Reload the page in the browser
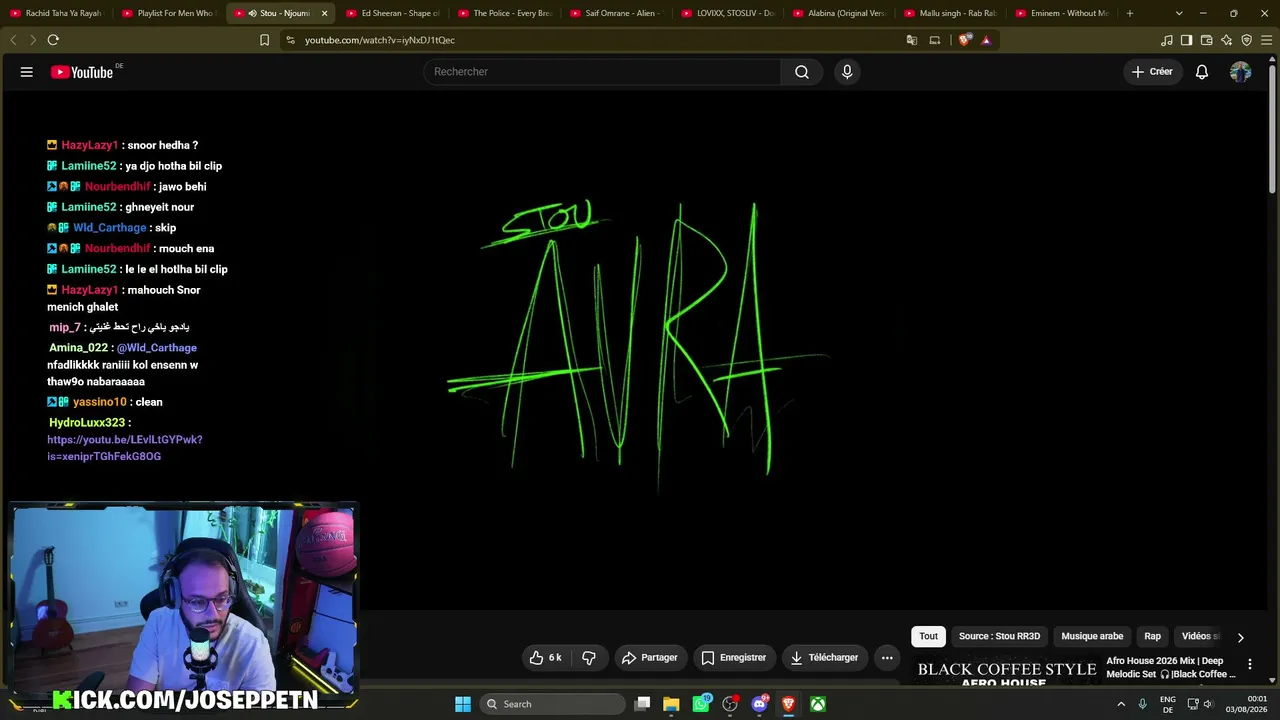Viewport: 1280px width, 720px height. point(53,40)
